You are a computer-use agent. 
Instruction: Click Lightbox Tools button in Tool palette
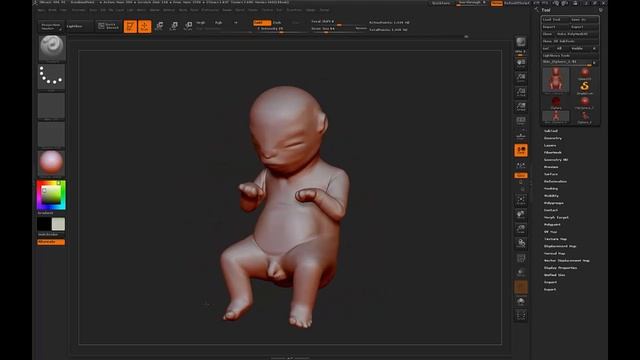point(570,56)
